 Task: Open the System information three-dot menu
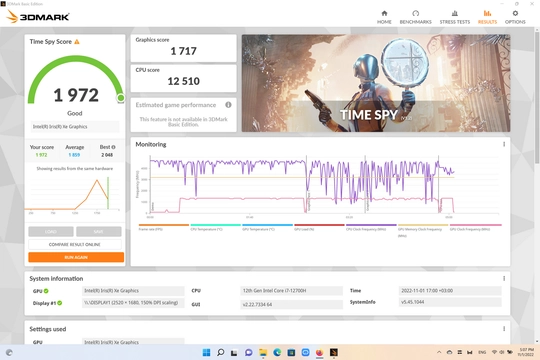[504, 278]
